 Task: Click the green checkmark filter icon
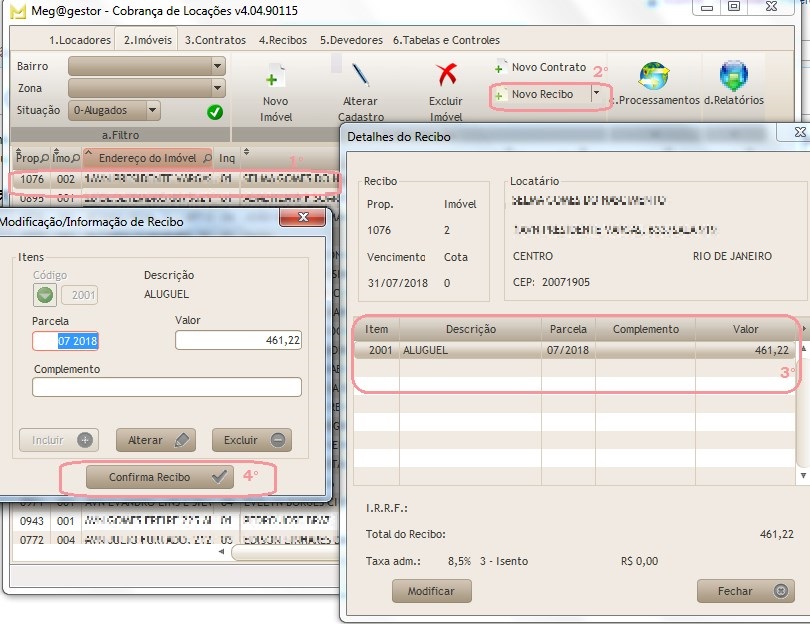tap(215, 112)
